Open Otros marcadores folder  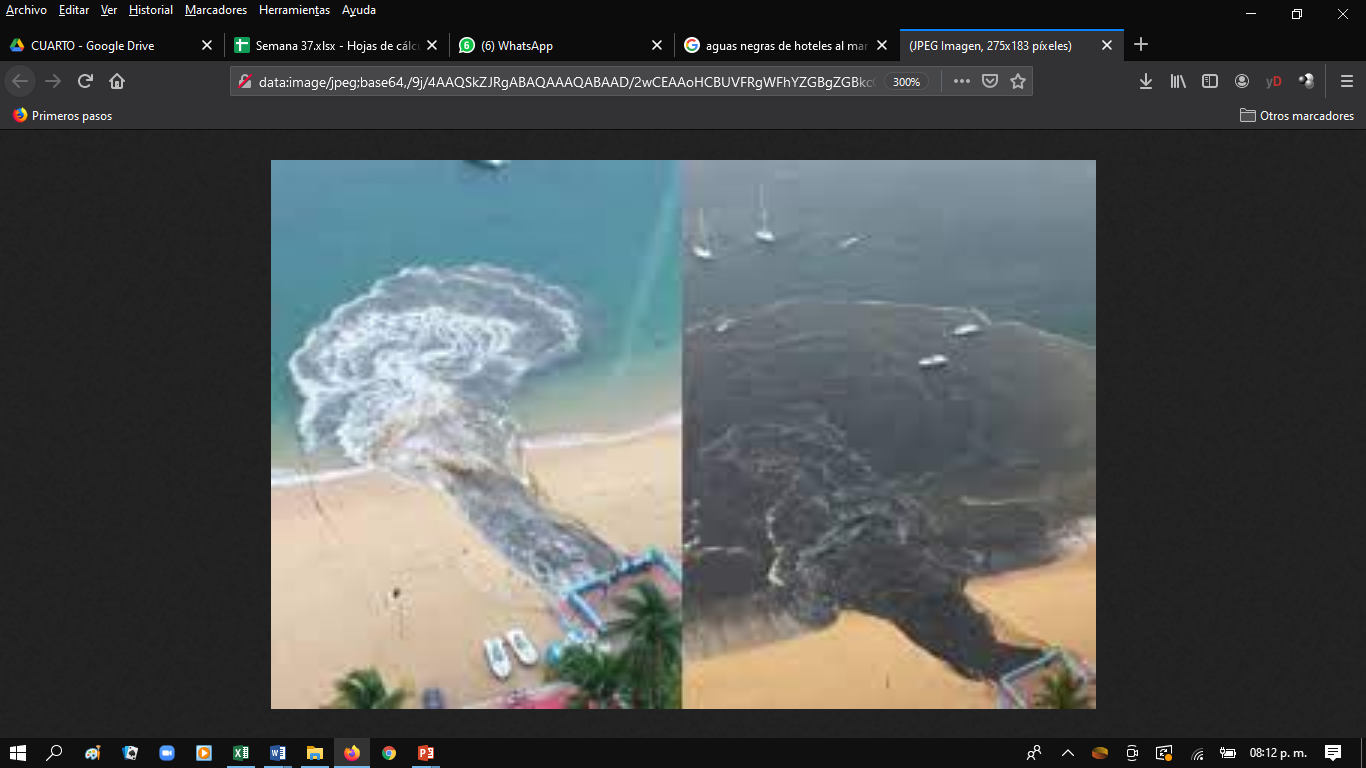point(1297,116)
